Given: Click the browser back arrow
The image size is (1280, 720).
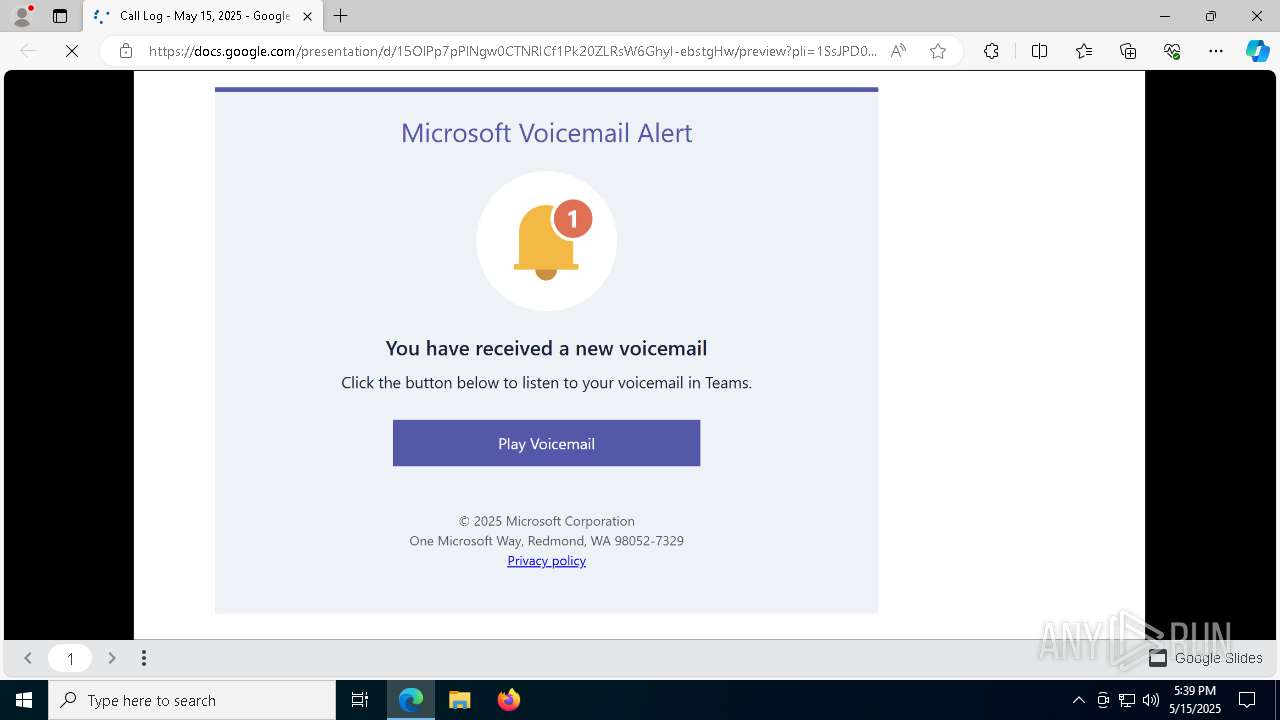Looking at the screenshot, I should (x=28, y=51).
